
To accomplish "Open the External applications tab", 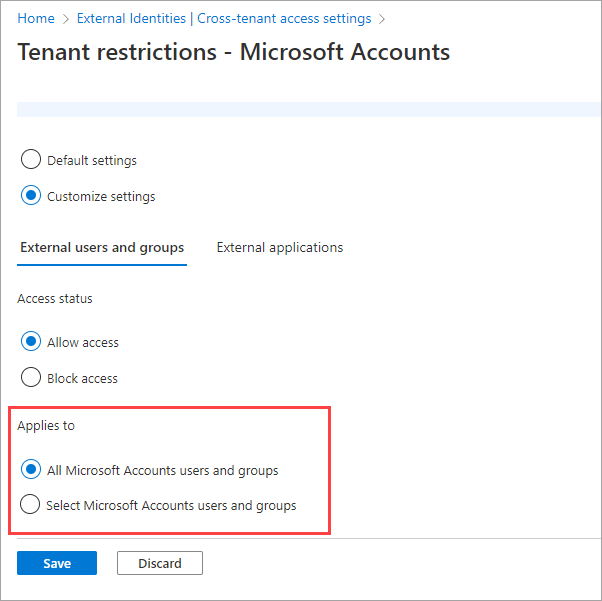I will pos(279,248).
